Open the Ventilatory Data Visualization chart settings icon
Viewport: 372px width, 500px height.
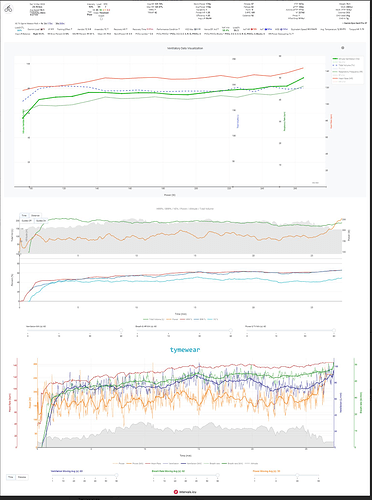point(342,48)
